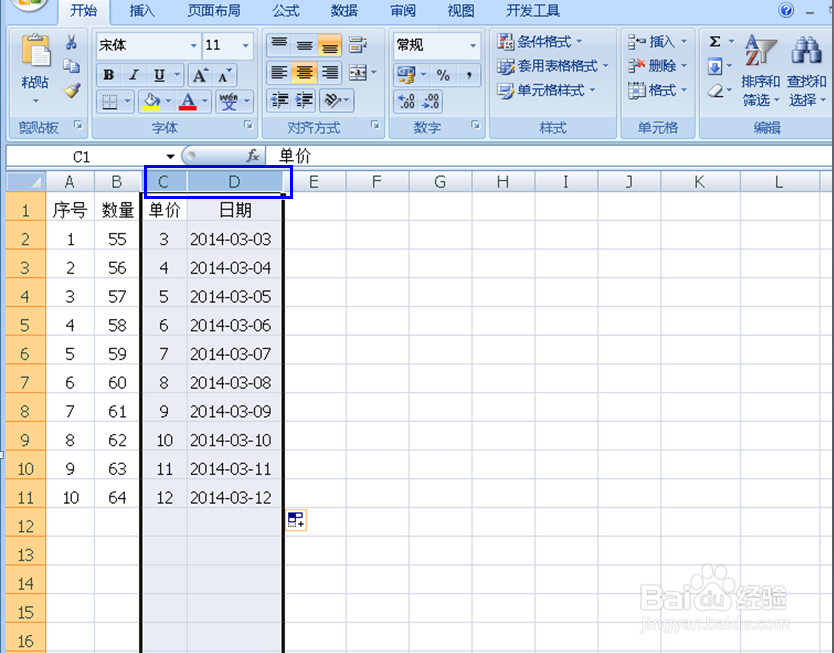Click the Fill down arrow icon
Image resolution: width=834 pixels, height=653 pixels.
click(x=715, y=66)
